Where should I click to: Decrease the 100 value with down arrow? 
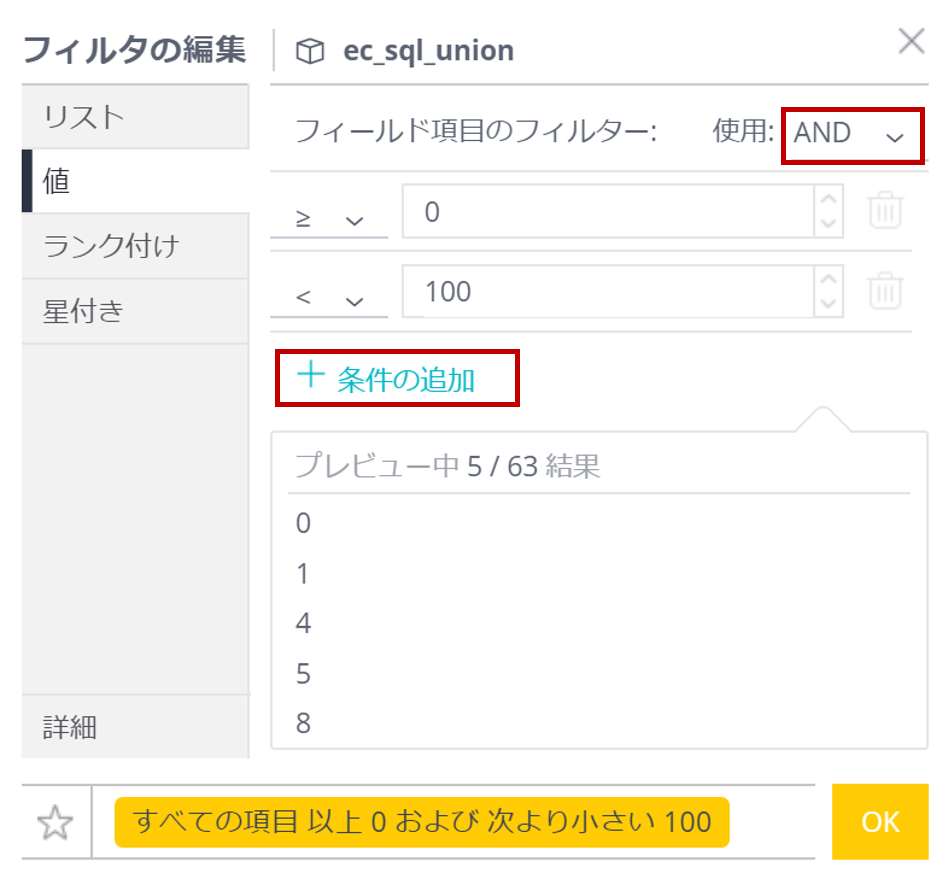pyautogui.click(x=828, y=303)
